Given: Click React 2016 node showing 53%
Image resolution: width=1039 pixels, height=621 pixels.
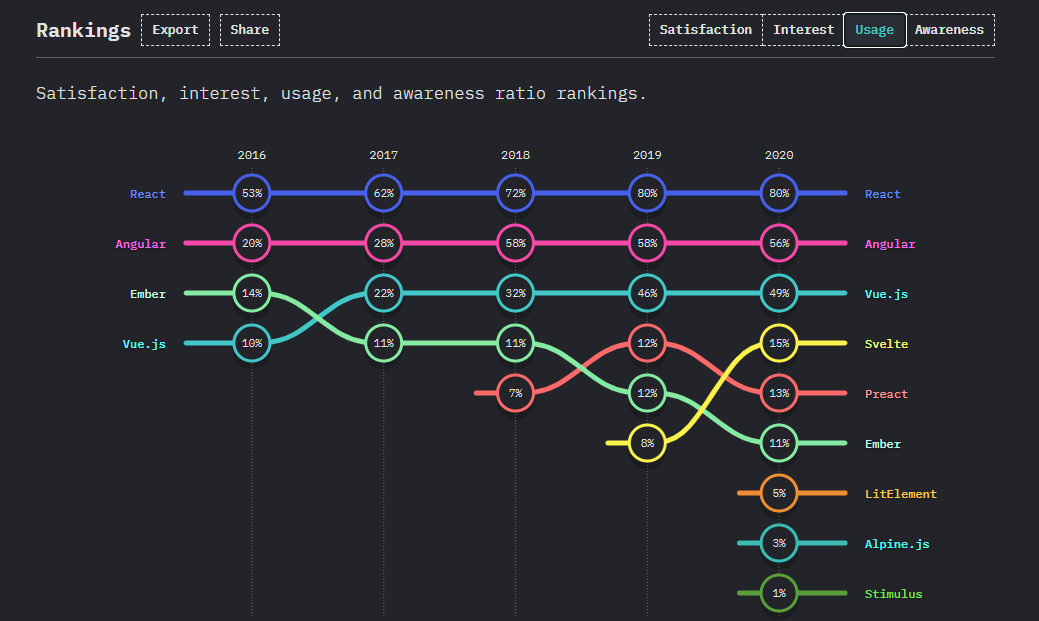Looking at the screenshot, I should click(x=252, y=193).
